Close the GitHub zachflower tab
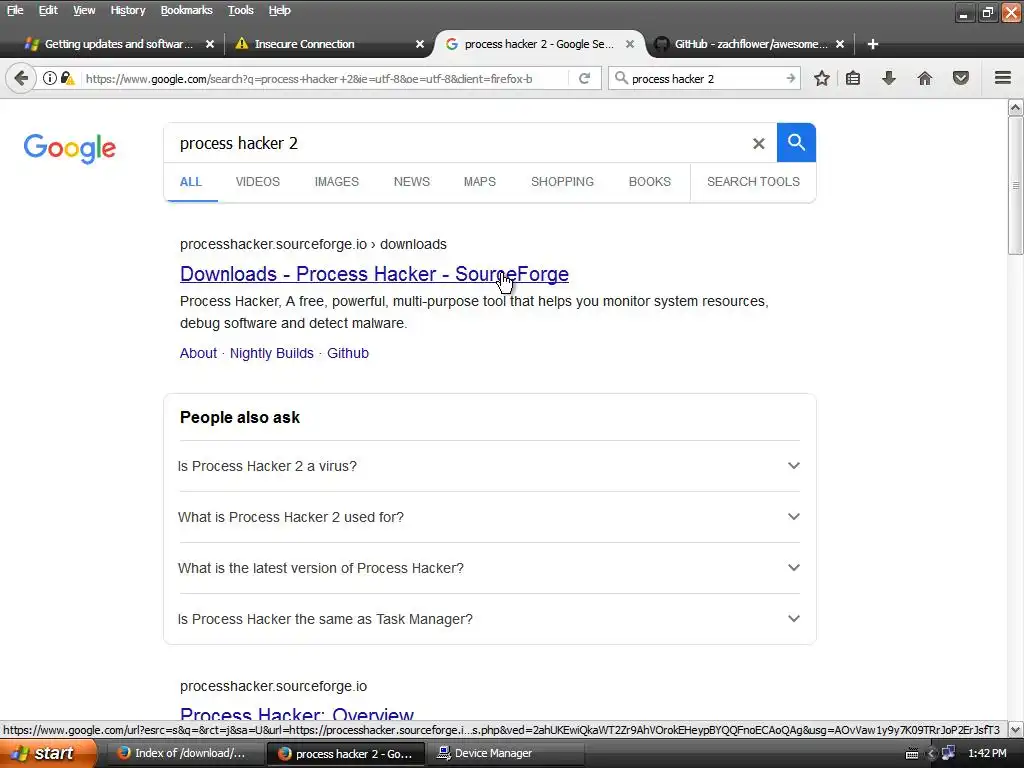The image size is (1024, 768). (x=840, y=44)
